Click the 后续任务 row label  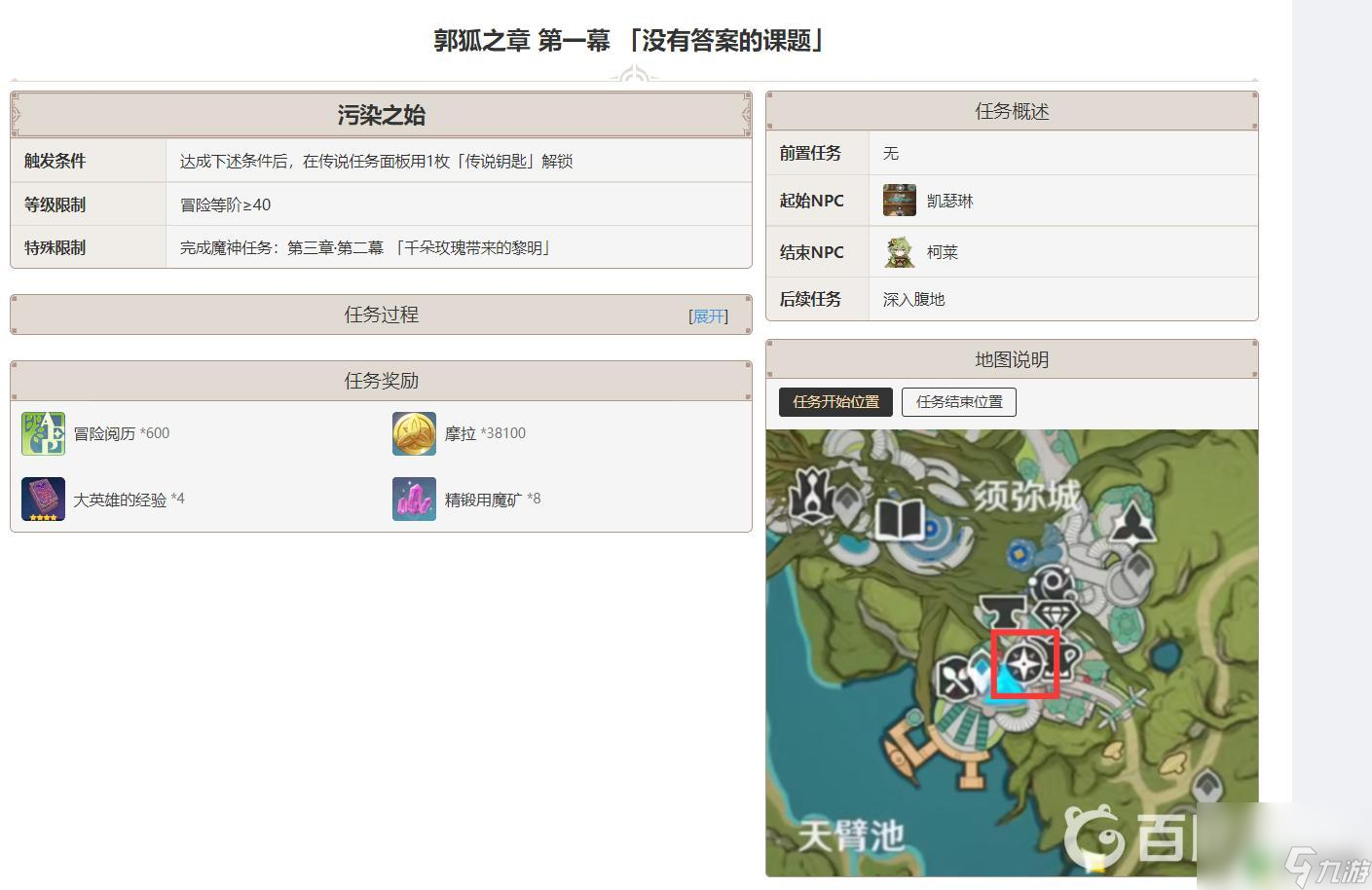(810, 299)
